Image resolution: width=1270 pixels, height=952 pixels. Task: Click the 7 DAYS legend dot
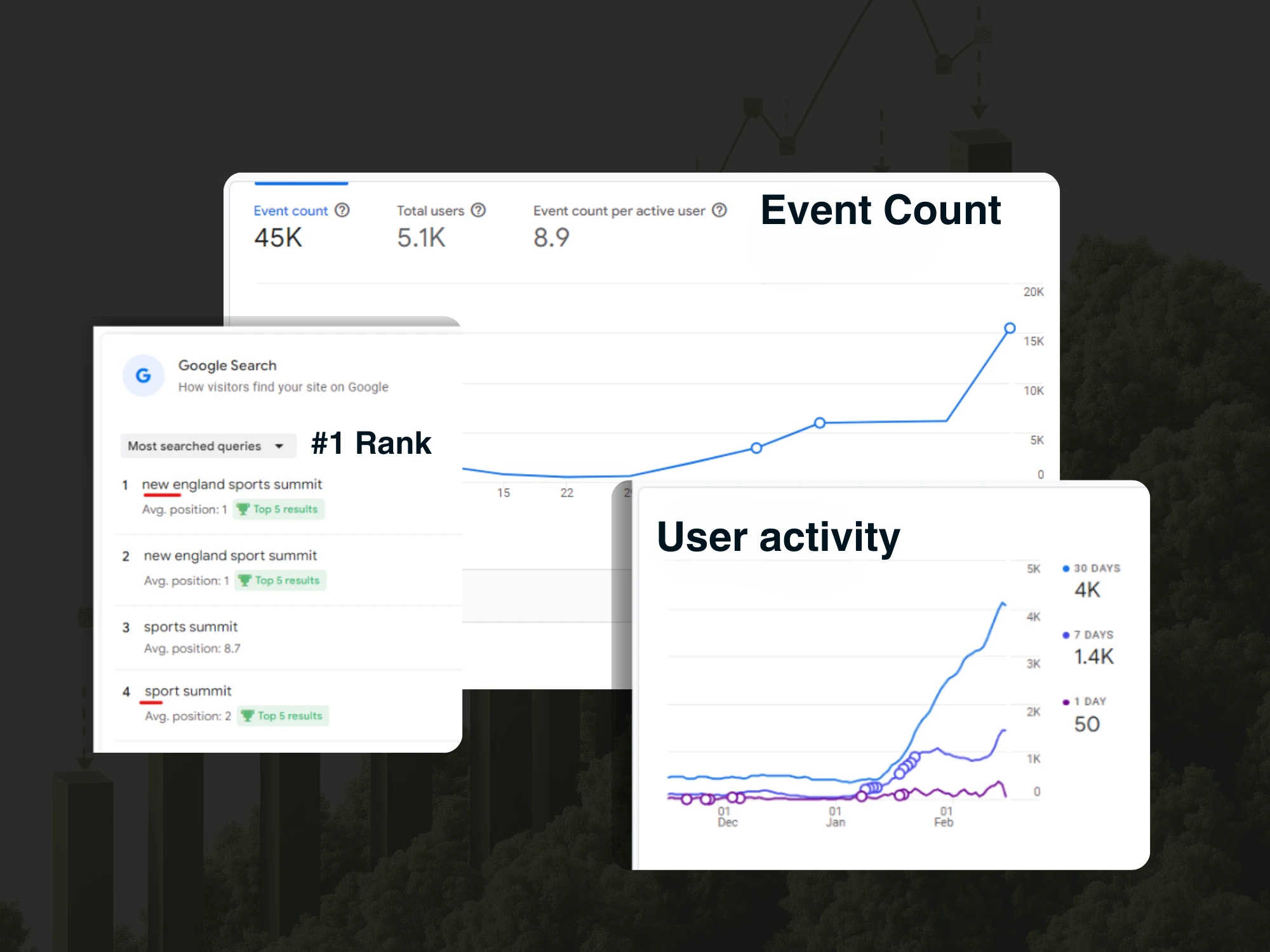point(1066,635)
